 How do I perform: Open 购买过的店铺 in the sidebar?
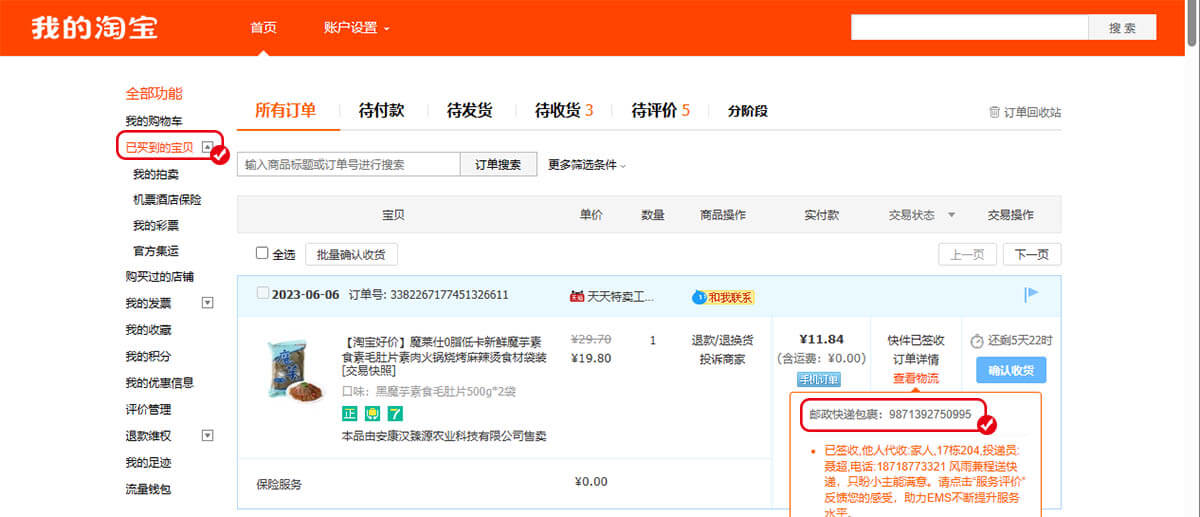tap(159, 277)
